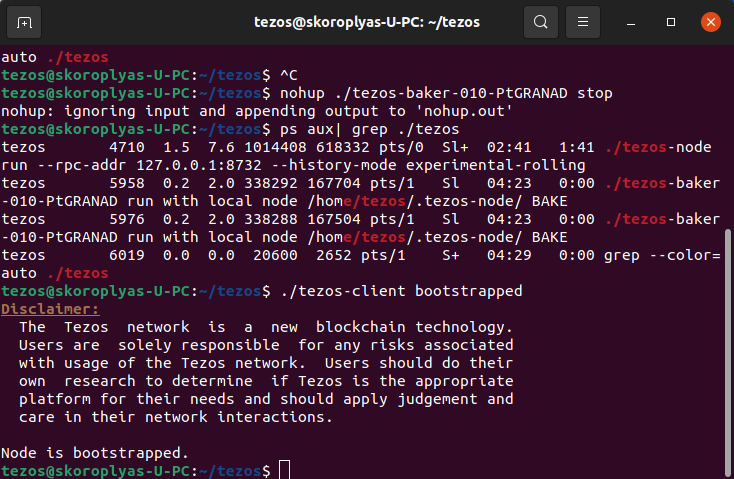
Task: Minimize the terminal window
Action: (x=631, y=22)
